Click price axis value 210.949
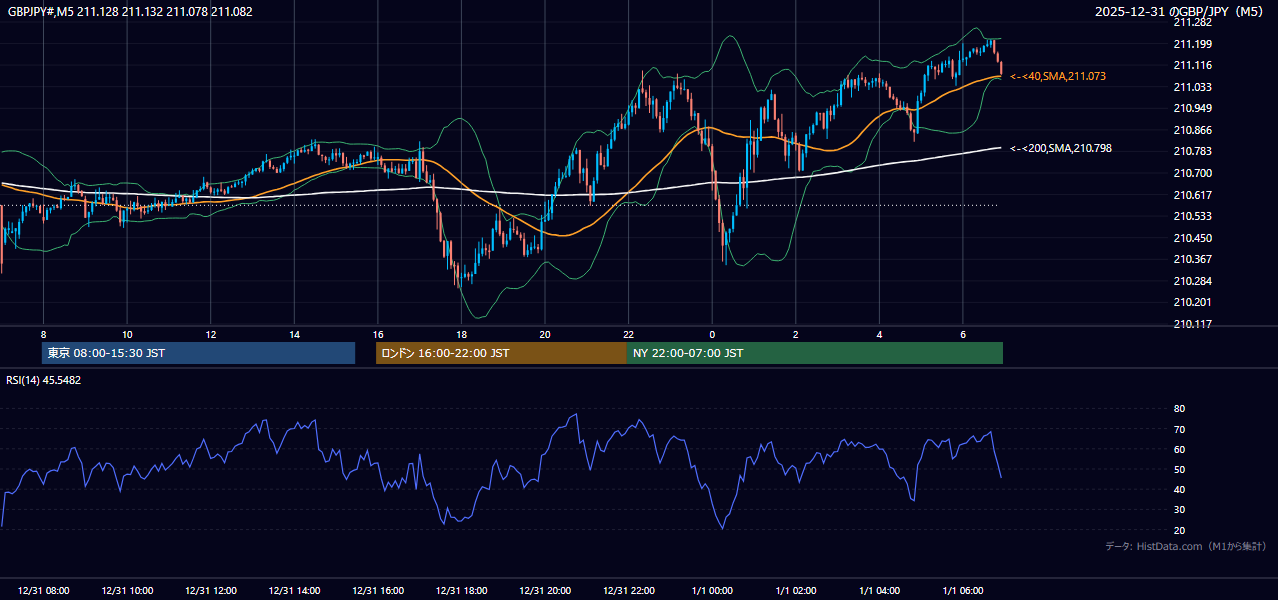Viewport: 1278px width, 600px height. pyautogui.click(x=1192, y=108)
